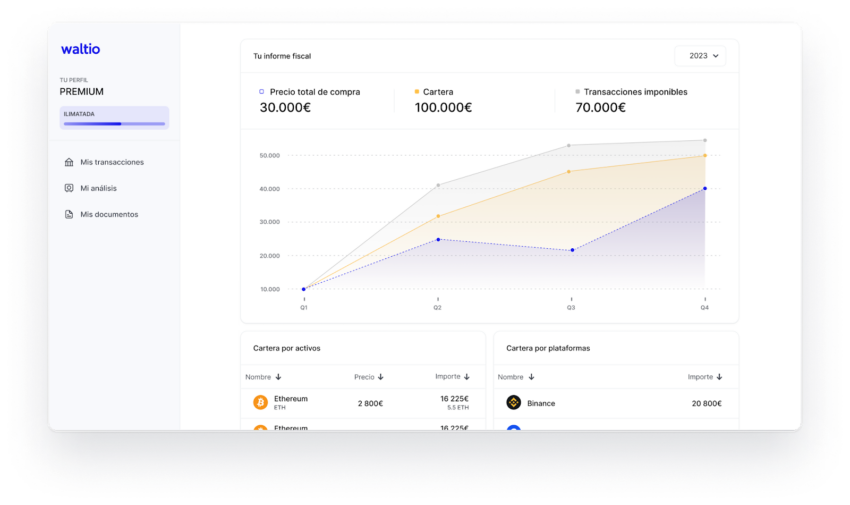
Task: Open Mis transacciones menu item
Action: 111,162
